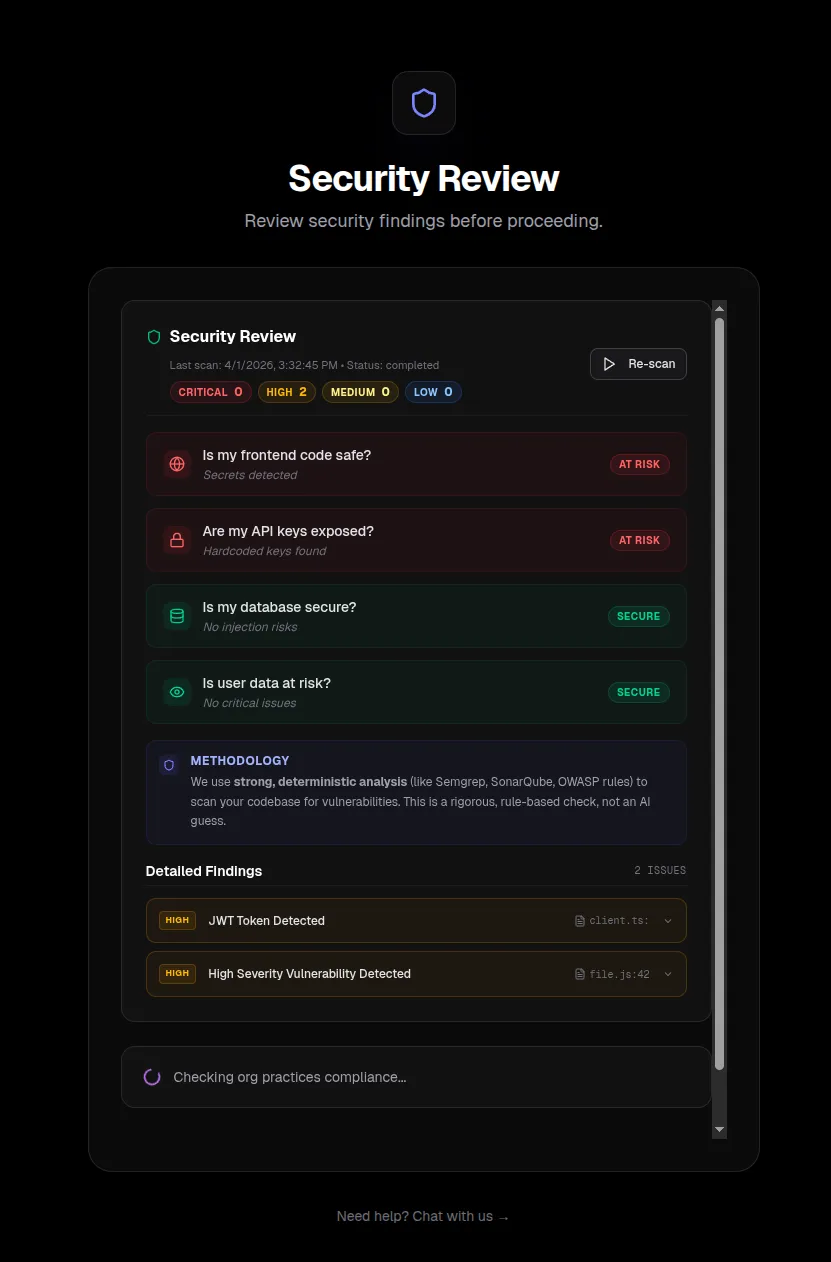Click the file icon beside file.js:42
This screenshot has height=1262, width=831.
click(578, 973)
